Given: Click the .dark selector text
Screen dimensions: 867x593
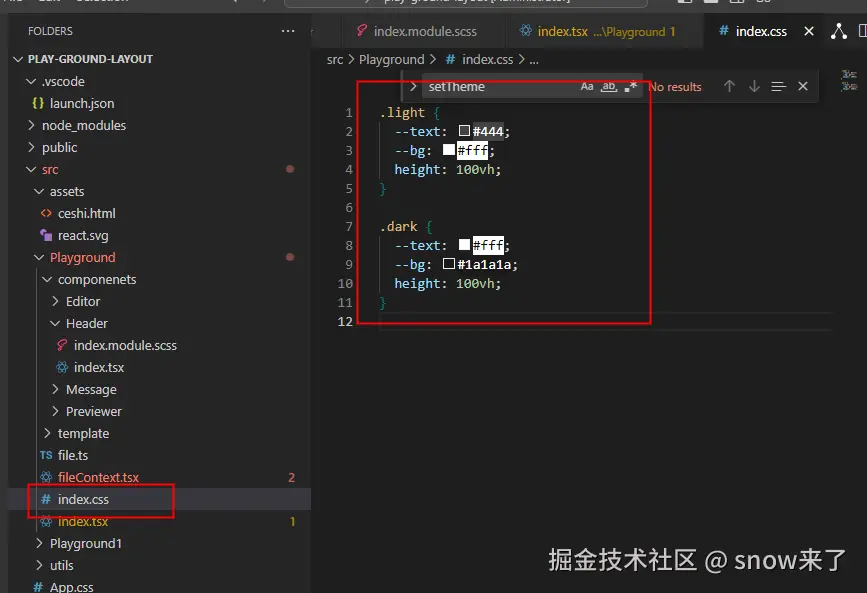Looking at the screenshot, I should (x=398, y=227).
